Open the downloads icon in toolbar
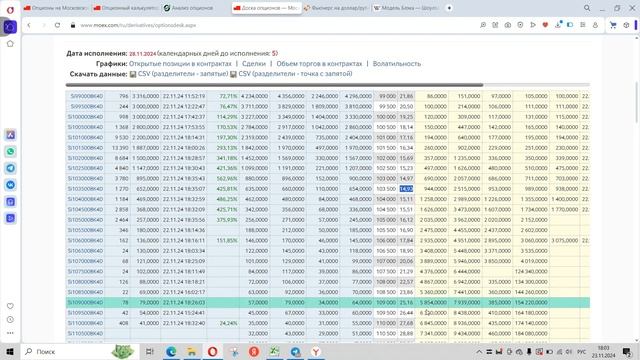The width and height of the screenshot is (640, 360). point(558,25)
